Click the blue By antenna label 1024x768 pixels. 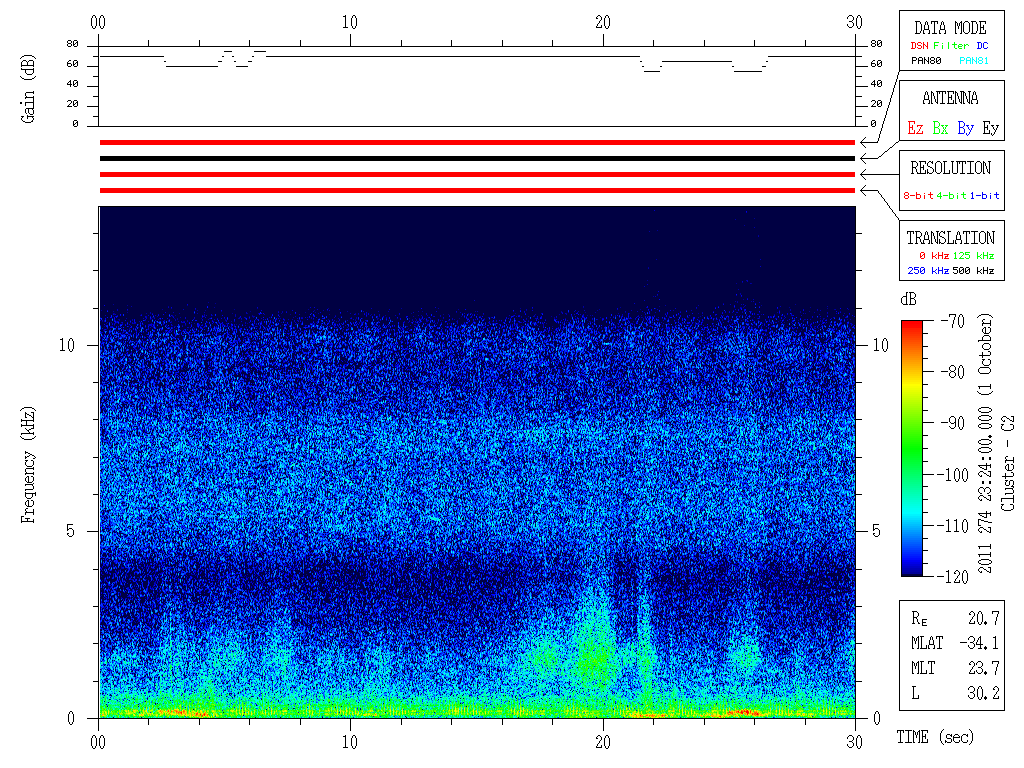(965, 128)
